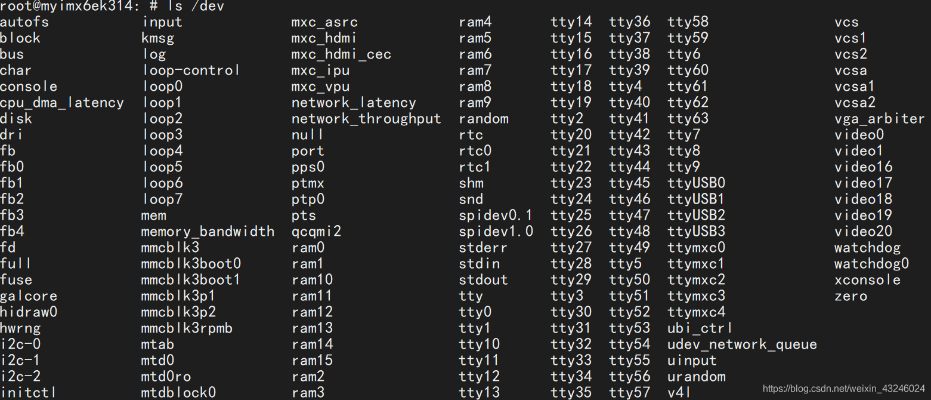
Task: Click the 'vga_arbiter' device name
Action: click(879, 118)
